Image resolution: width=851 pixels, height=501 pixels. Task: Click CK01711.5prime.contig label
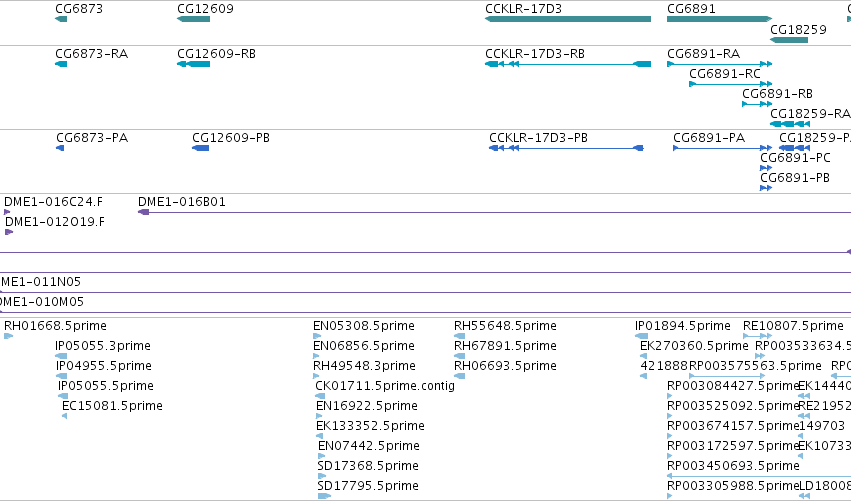pos(385,386)
